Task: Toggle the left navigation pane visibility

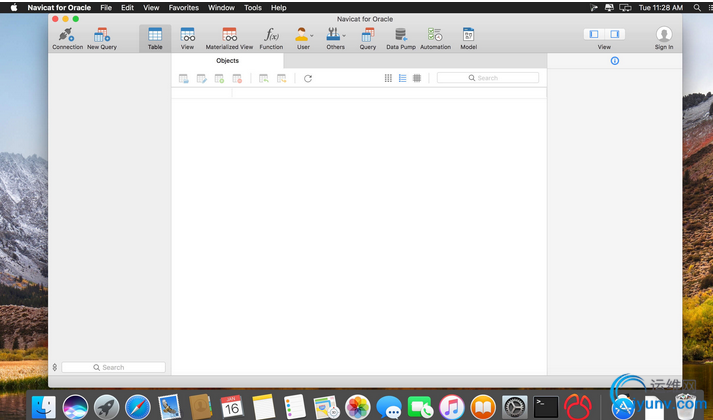Action: tap(594, 34)
